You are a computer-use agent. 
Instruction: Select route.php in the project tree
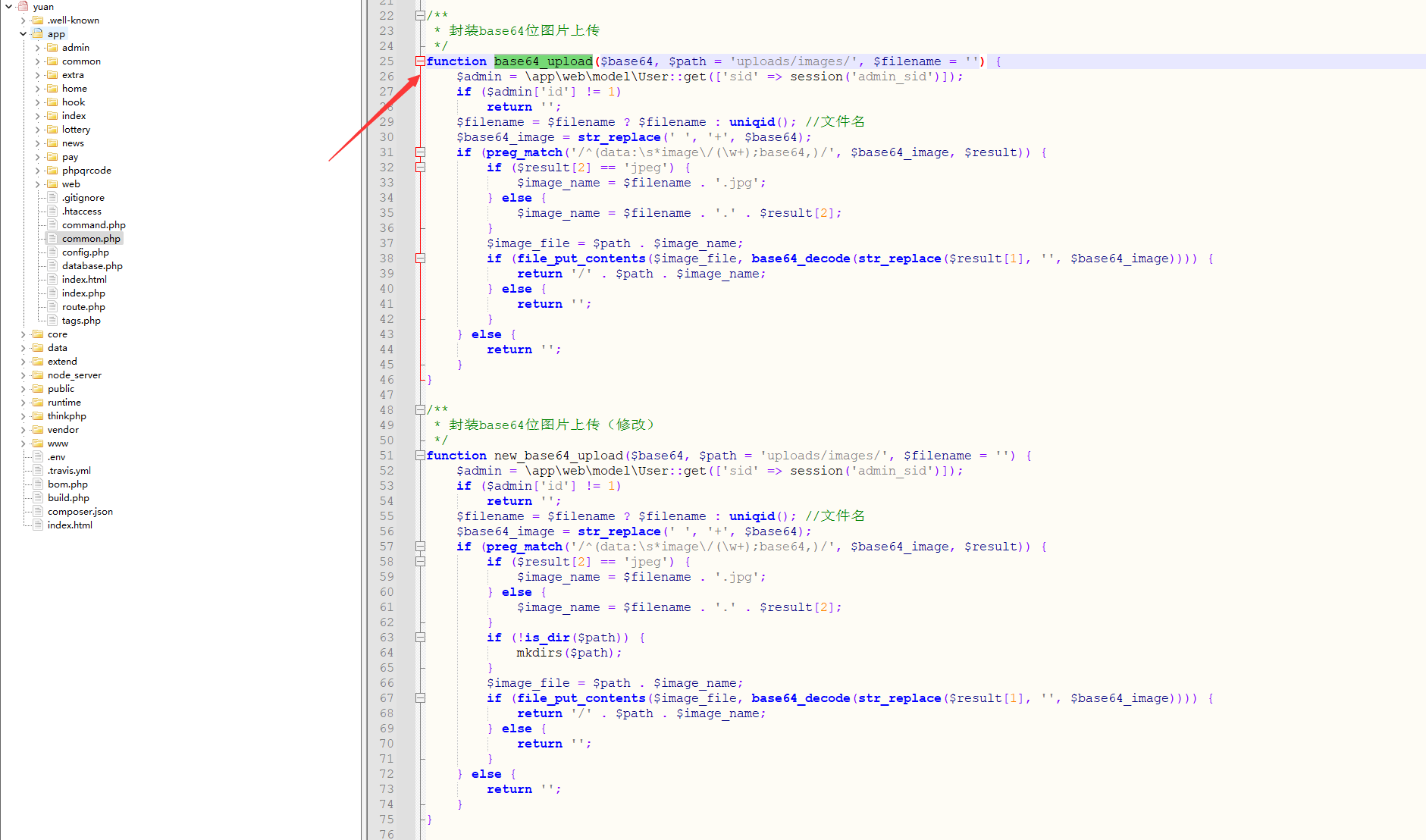83,307
